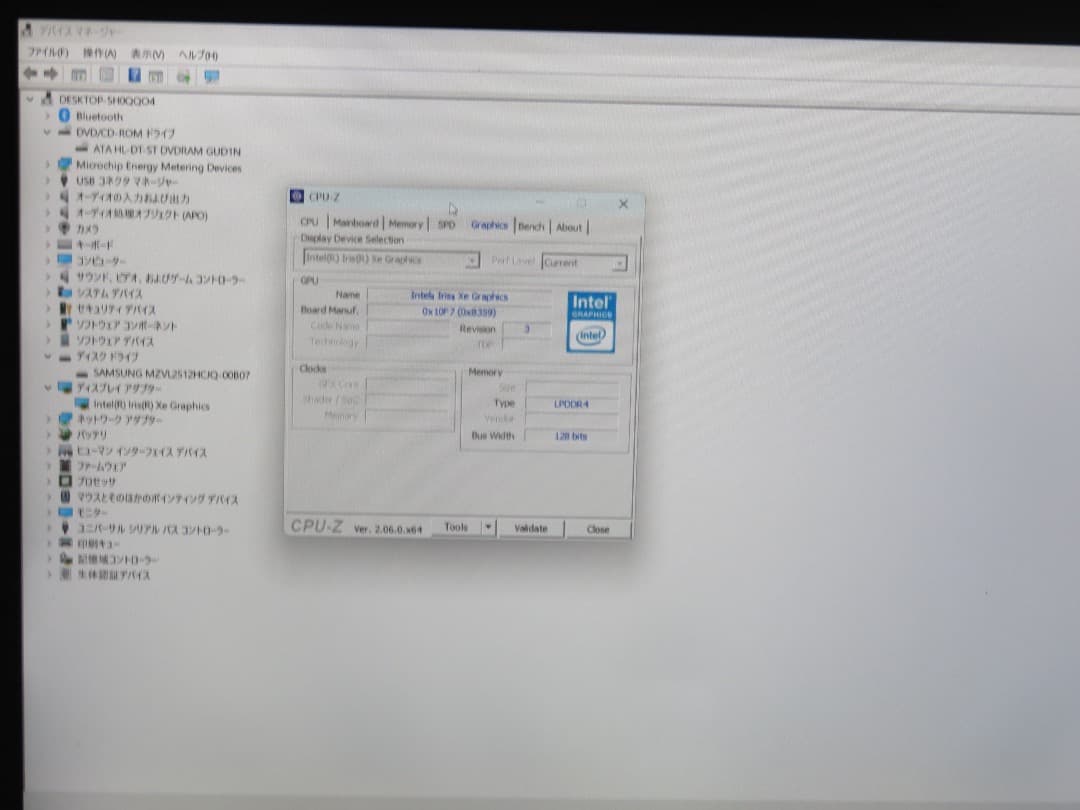Open the Perf Level dropdown showing Current

point(617,260)
